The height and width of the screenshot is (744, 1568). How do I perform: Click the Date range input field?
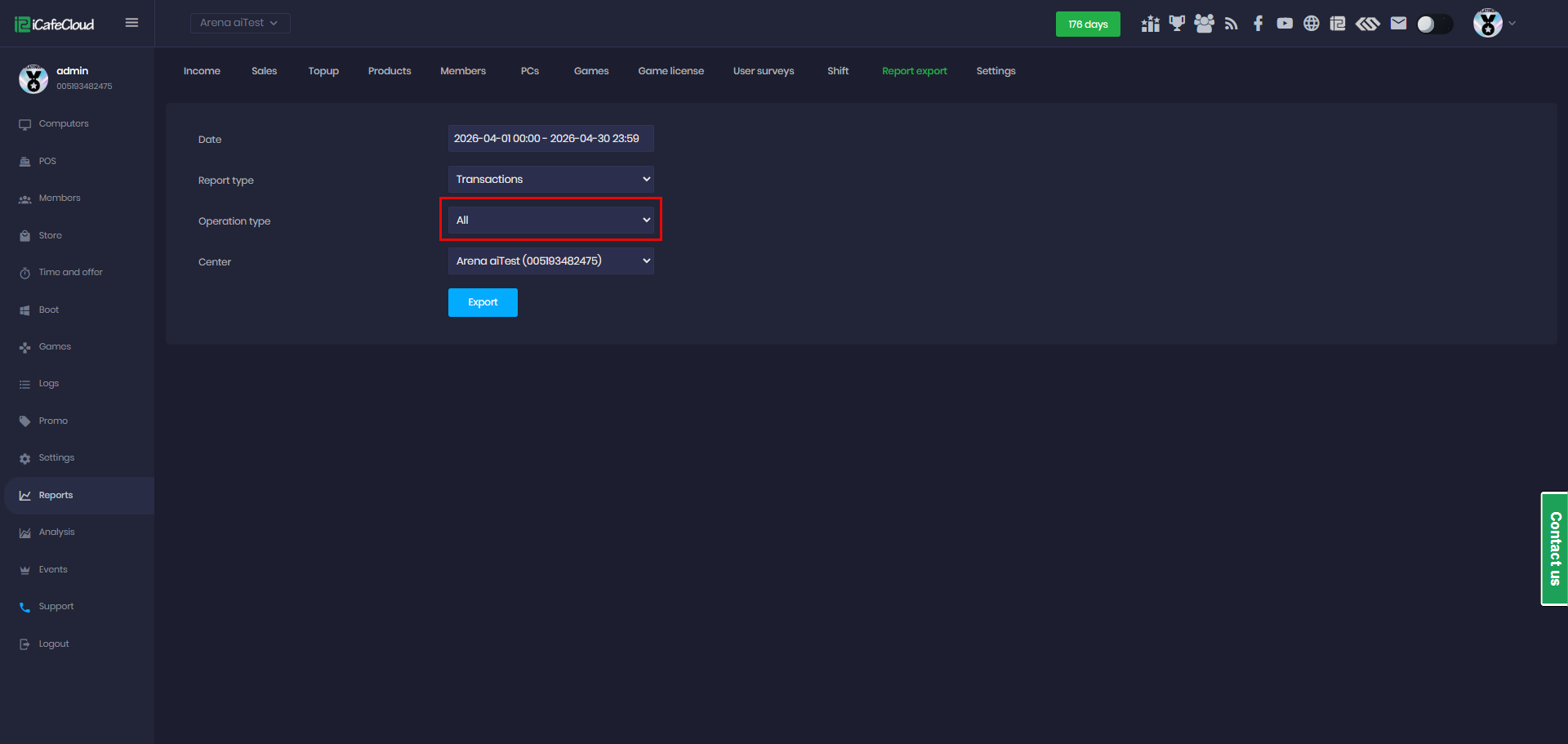(x=550, y=139)
